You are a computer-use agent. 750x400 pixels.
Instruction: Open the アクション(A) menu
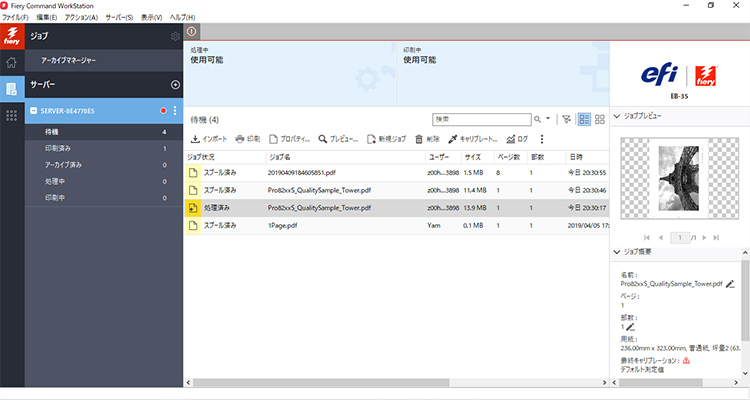81,17
